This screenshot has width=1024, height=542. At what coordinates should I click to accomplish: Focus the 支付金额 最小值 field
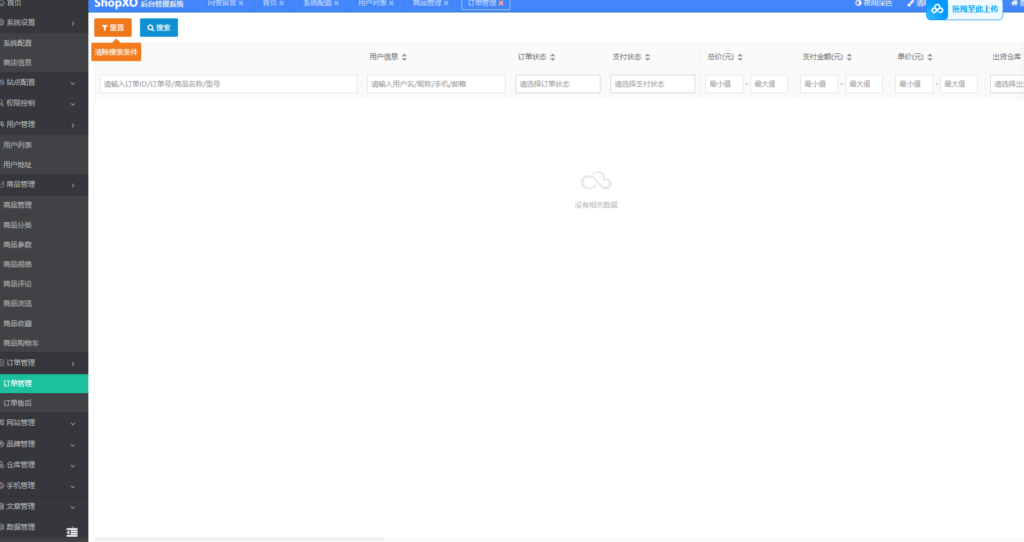[x=819, y=84]
